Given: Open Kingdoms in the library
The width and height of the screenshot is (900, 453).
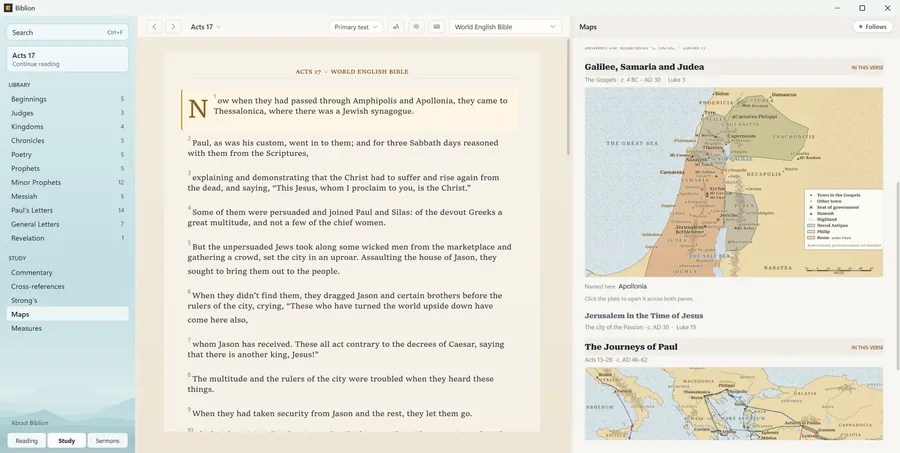Looking at the screenshot, I should pyautogui.click(x=67, y=127).
